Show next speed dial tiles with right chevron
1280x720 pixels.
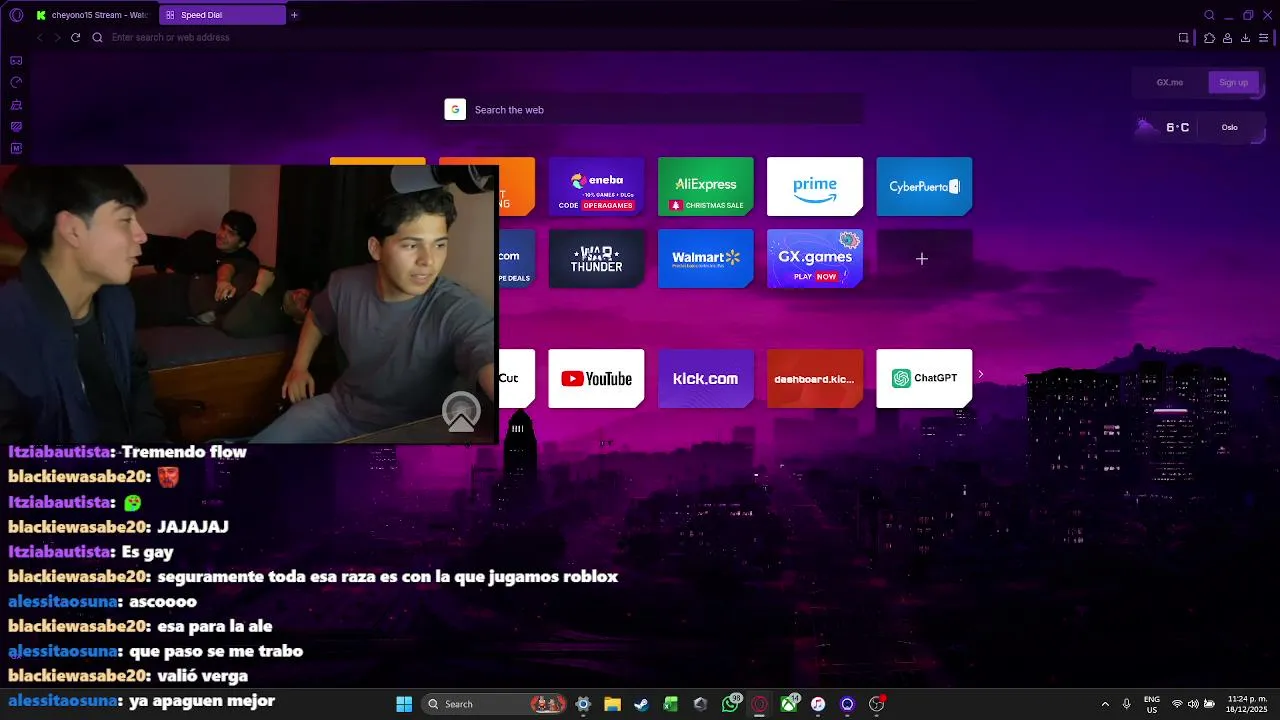[980, 374]
